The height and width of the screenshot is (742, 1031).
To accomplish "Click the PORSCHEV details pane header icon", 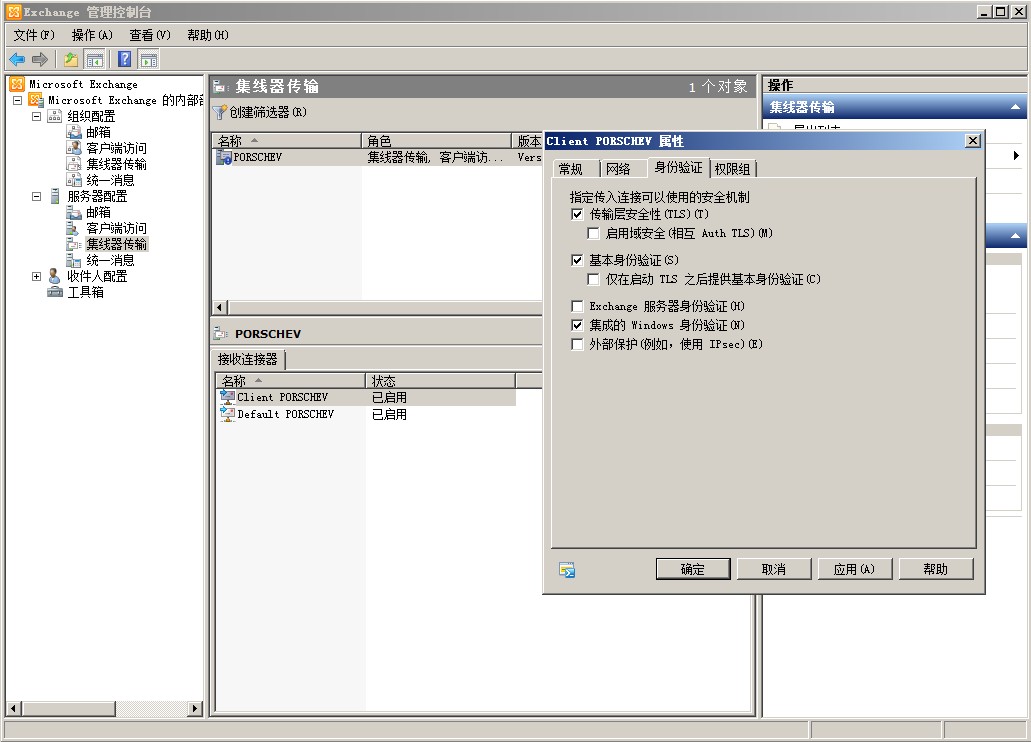I will coord(221,334).
